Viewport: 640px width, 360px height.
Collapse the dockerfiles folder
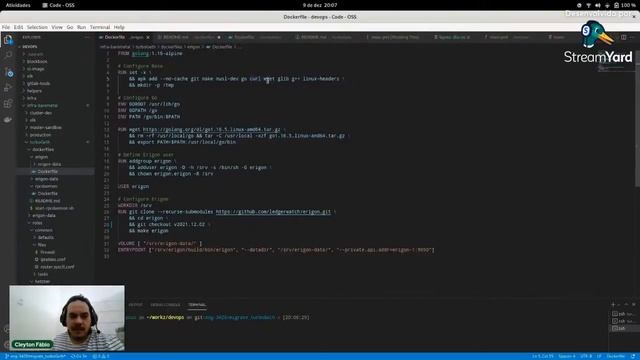pos(43,149)
